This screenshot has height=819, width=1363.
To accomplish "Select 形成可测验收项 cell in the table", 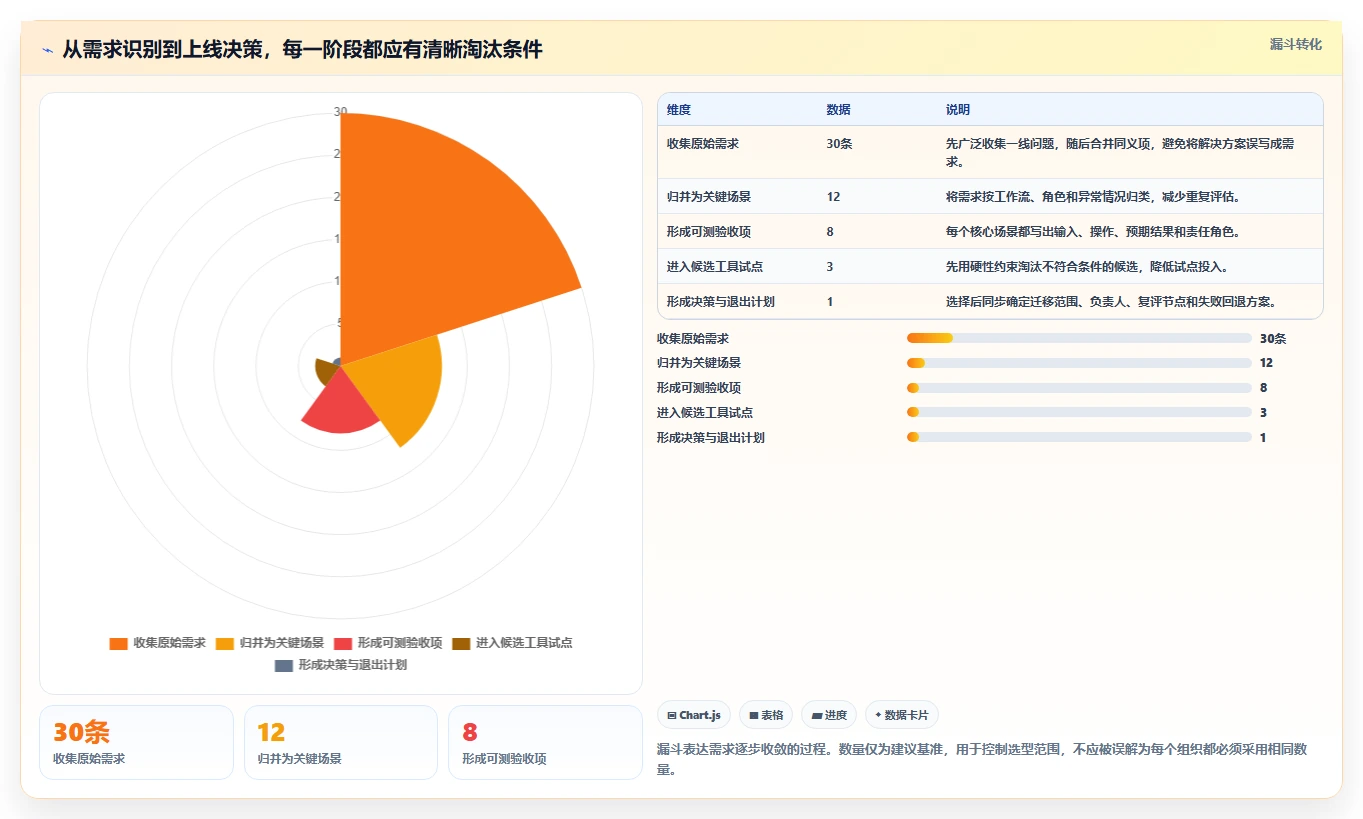I will point(709,232).
